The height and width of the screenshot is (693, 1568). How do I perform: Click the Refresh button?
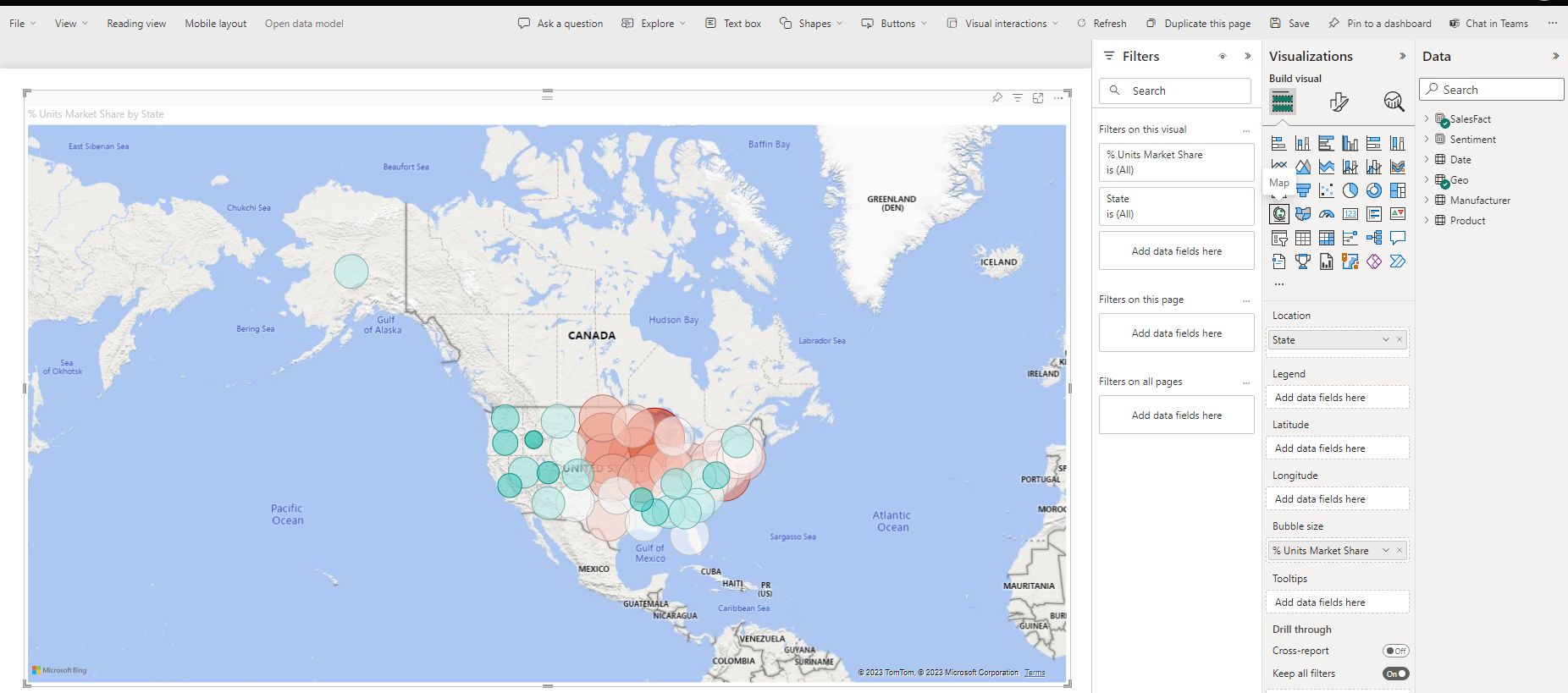(1101, 24)
